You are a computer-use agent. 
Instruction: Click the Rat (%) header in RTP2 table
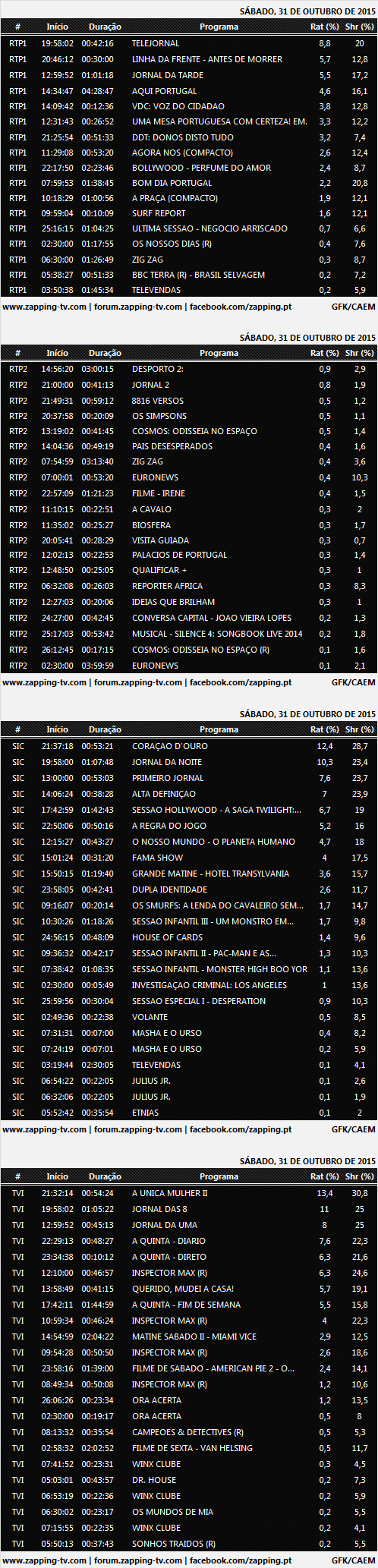click(325, 353)
